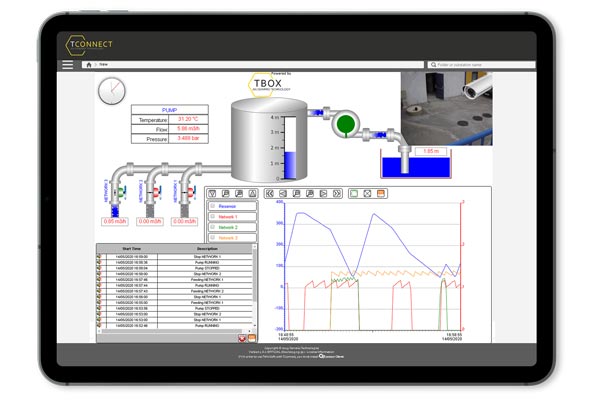Jump to last chart period

tap(337, 194)
